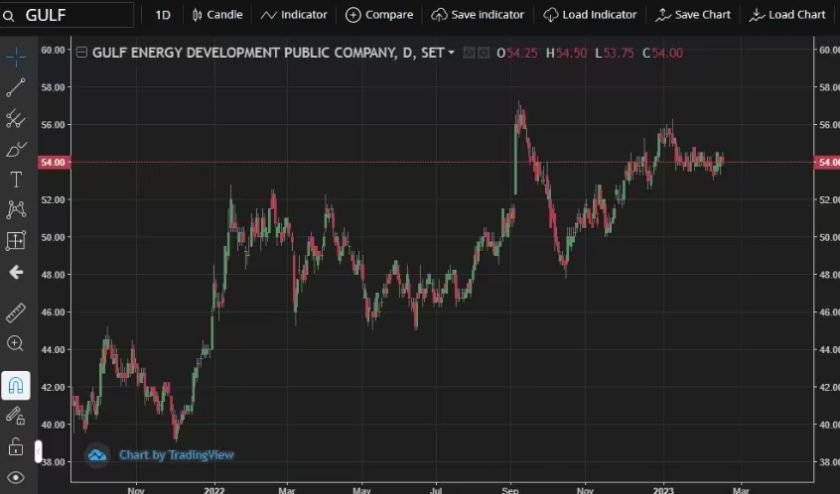Click the candle chart type icon
Image resolution: width=840 pixels, height=494 pixels.
(197, 16)
